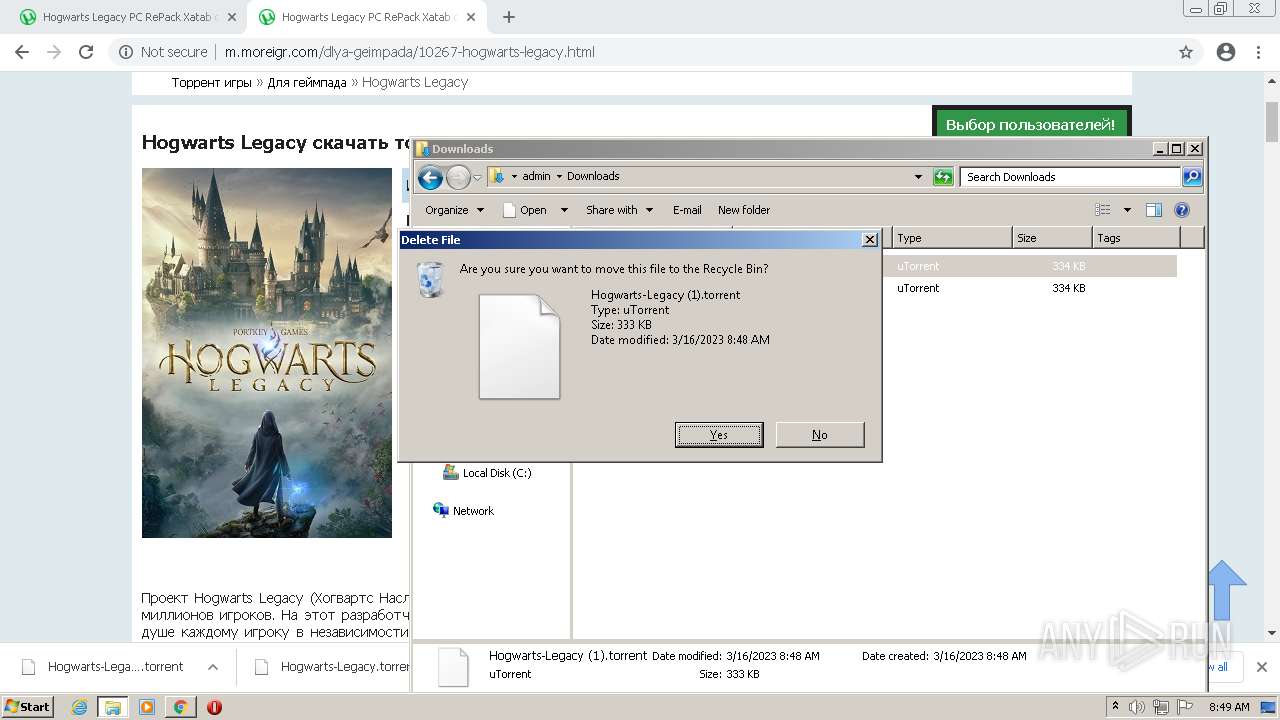This screenshot has width=1280, height=720.
Task: Click the browser address bar URL
Action: point(409,52)
